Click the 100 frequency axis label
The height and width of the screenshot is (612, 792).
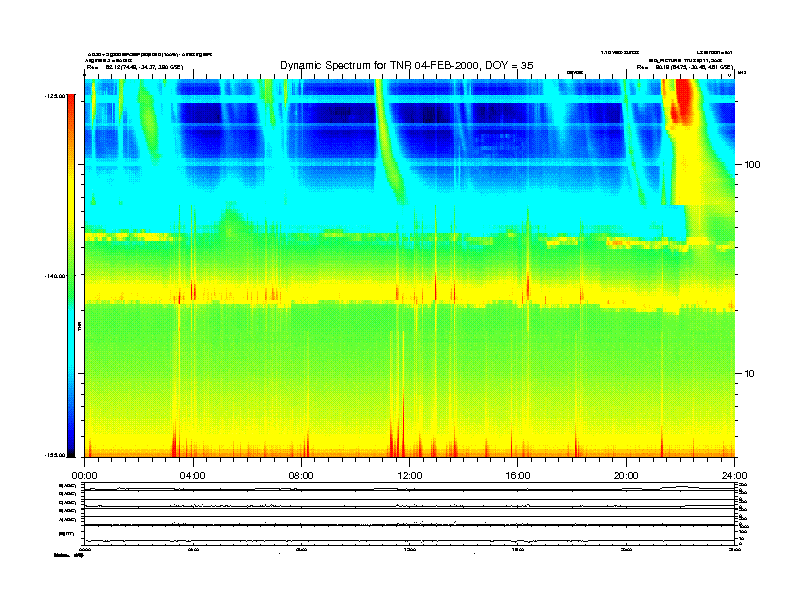click(x=752, y=165)
